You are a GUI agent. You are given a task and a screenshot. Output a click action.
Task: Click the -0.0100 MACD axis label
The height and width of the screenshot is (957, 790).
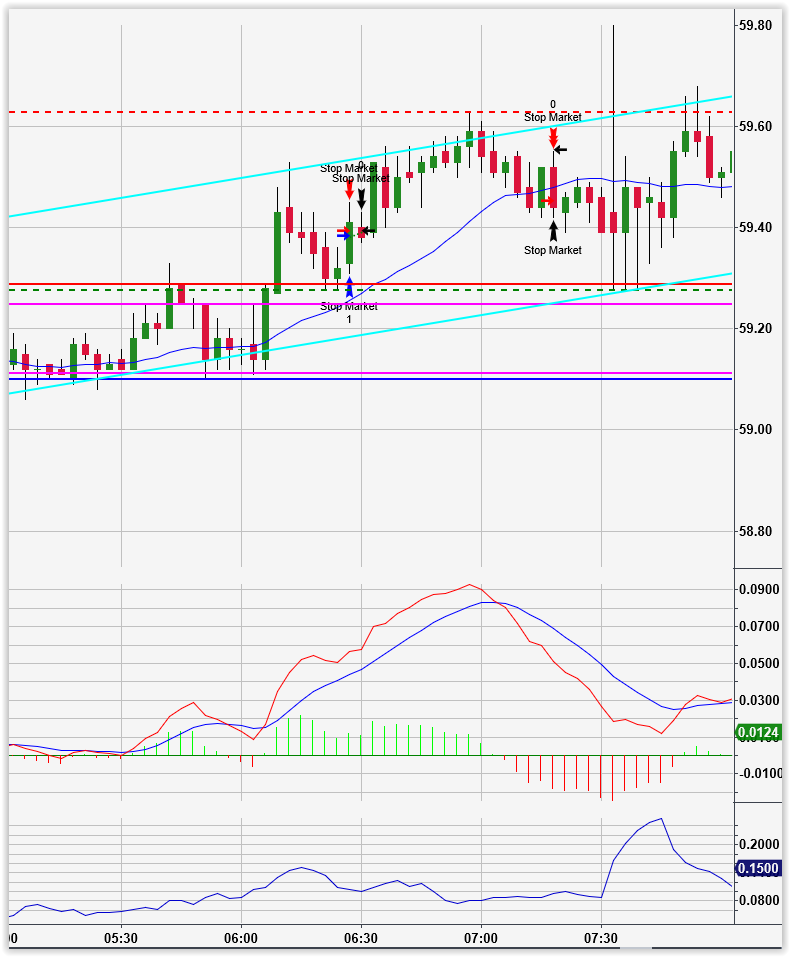click(759, 773)
